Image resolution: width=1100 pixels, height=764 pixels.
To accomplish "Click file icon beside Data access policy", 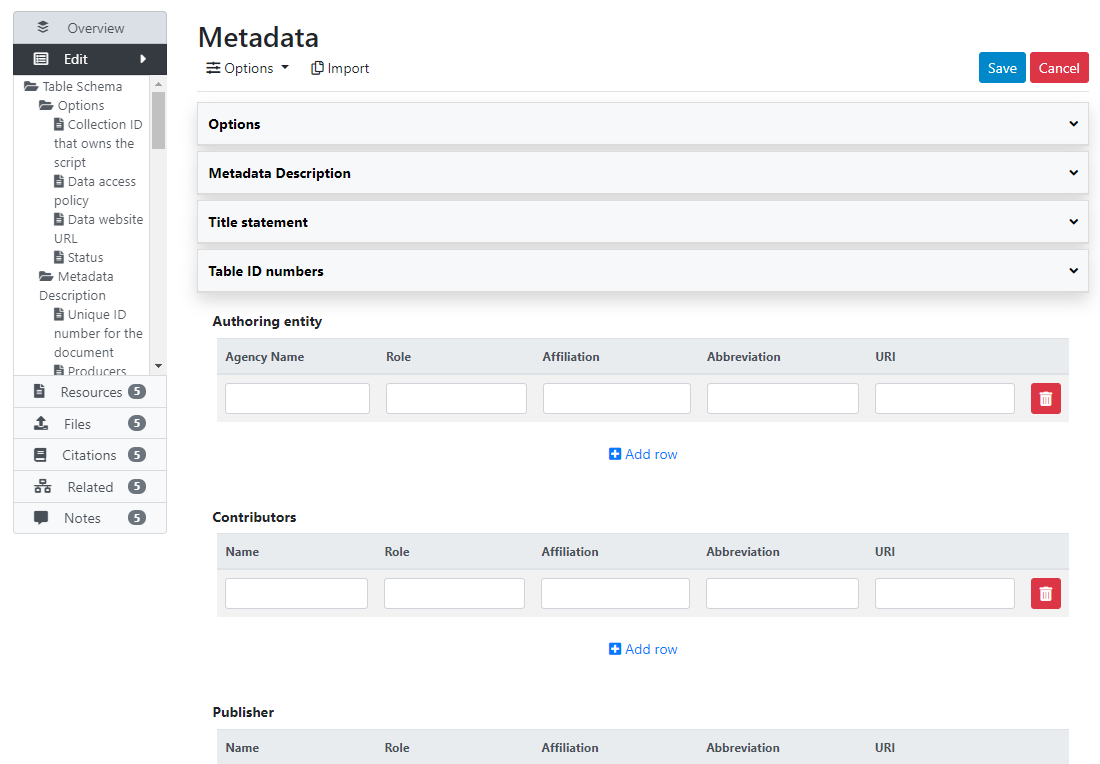I will coord(59,181).
